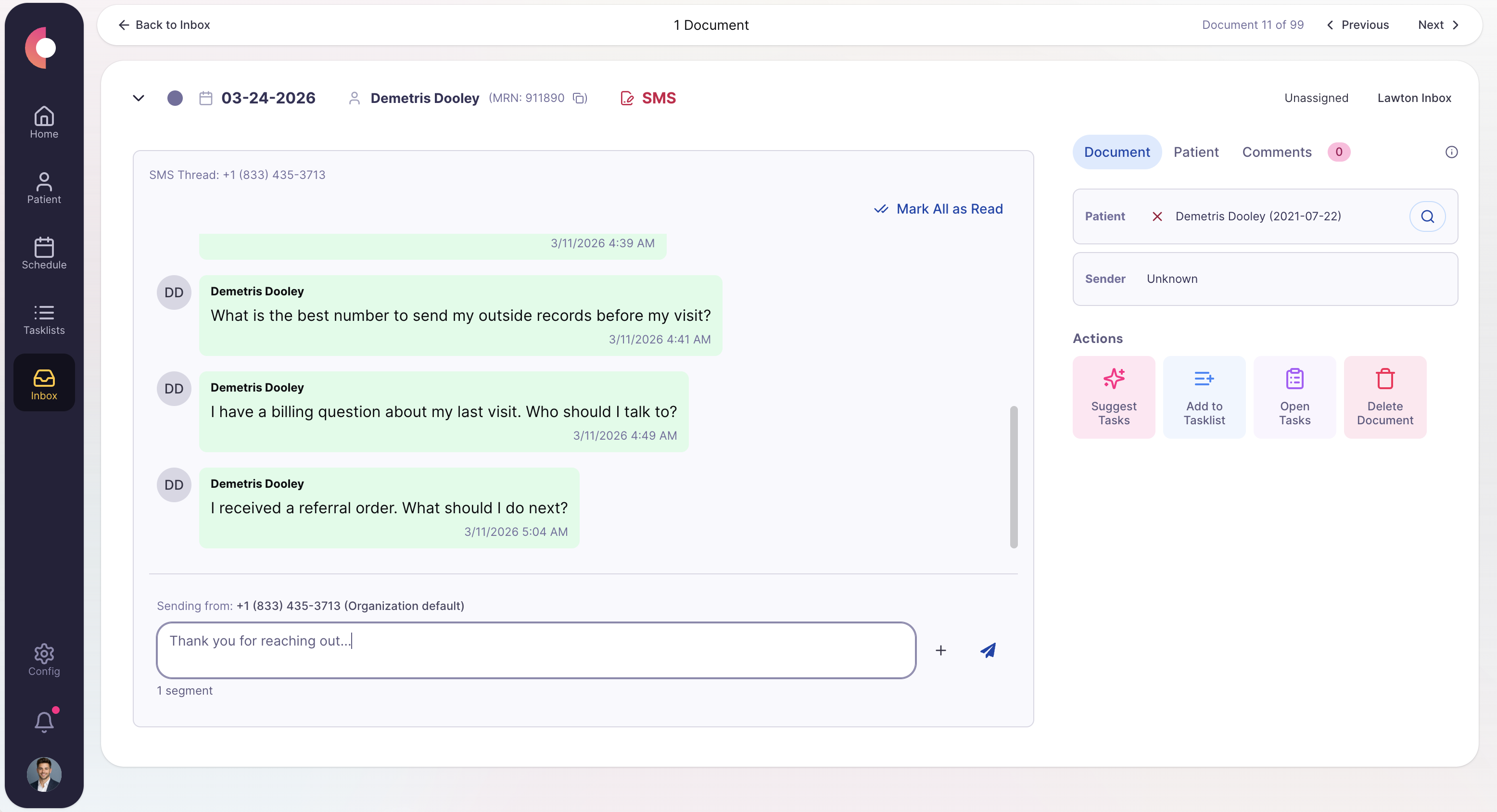Viewport: 1497px width, 812px height.
Task: Open the Lawton Inbox selector
Action: pos(1413,98)
